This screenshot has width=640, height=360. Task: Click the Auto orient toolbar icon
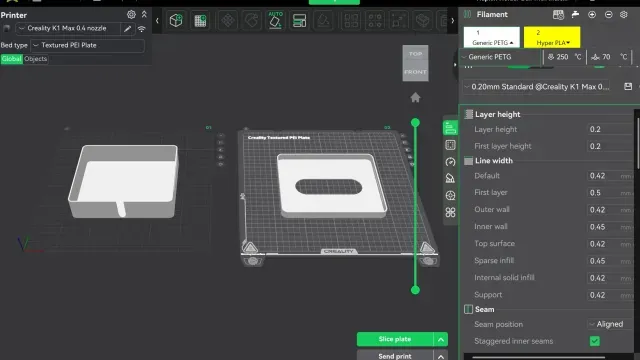click(276, 20)
